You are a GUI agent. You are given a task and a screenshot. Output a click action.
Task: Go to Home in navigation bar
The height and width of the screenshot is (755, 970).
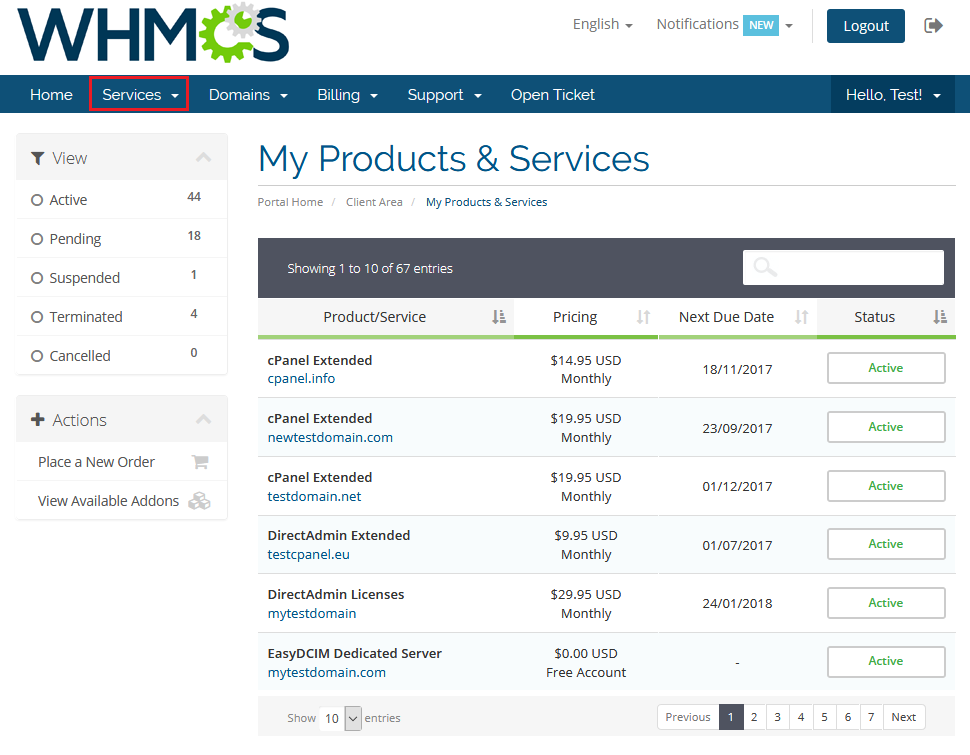[x=51, y=95]
